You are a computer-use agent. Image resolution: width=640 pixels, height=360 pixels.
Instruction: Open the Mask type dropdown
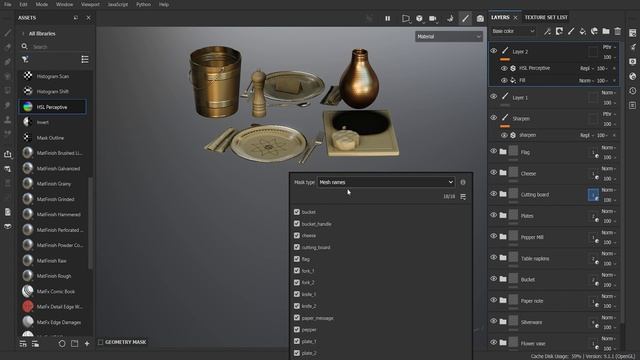pos(386,182)
